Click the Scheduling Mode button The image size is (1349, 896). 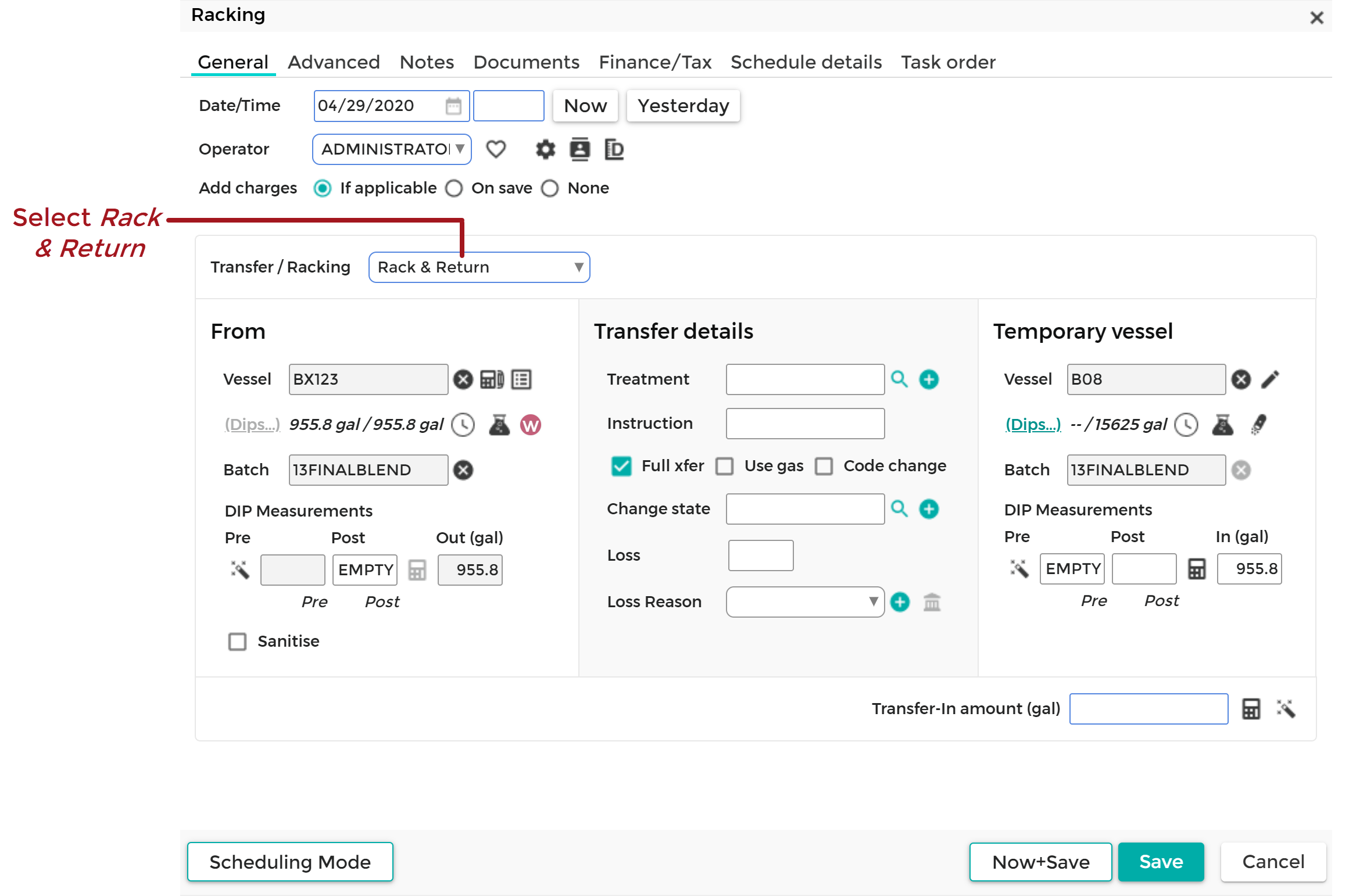[x=290, y=862]
